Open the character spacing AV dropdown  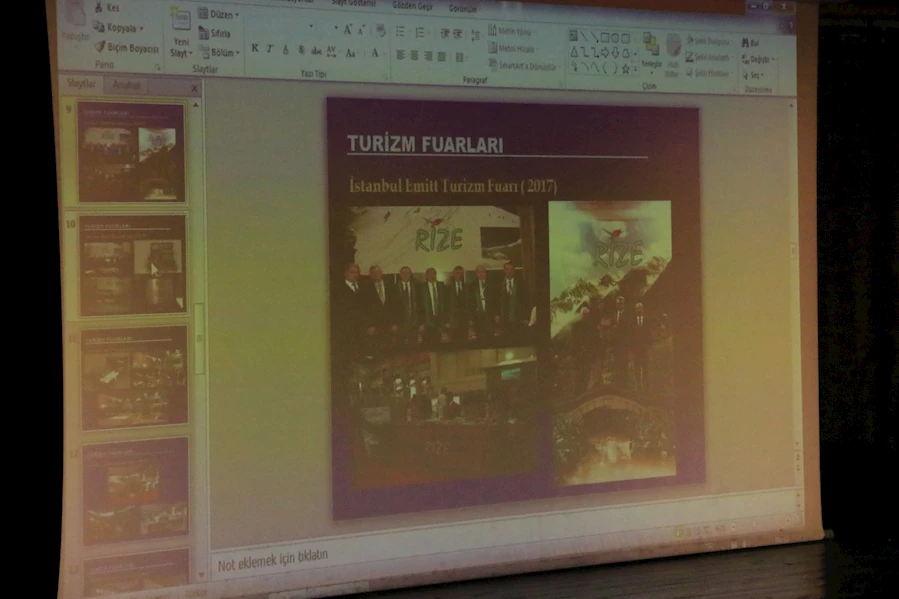pos(332,52)
